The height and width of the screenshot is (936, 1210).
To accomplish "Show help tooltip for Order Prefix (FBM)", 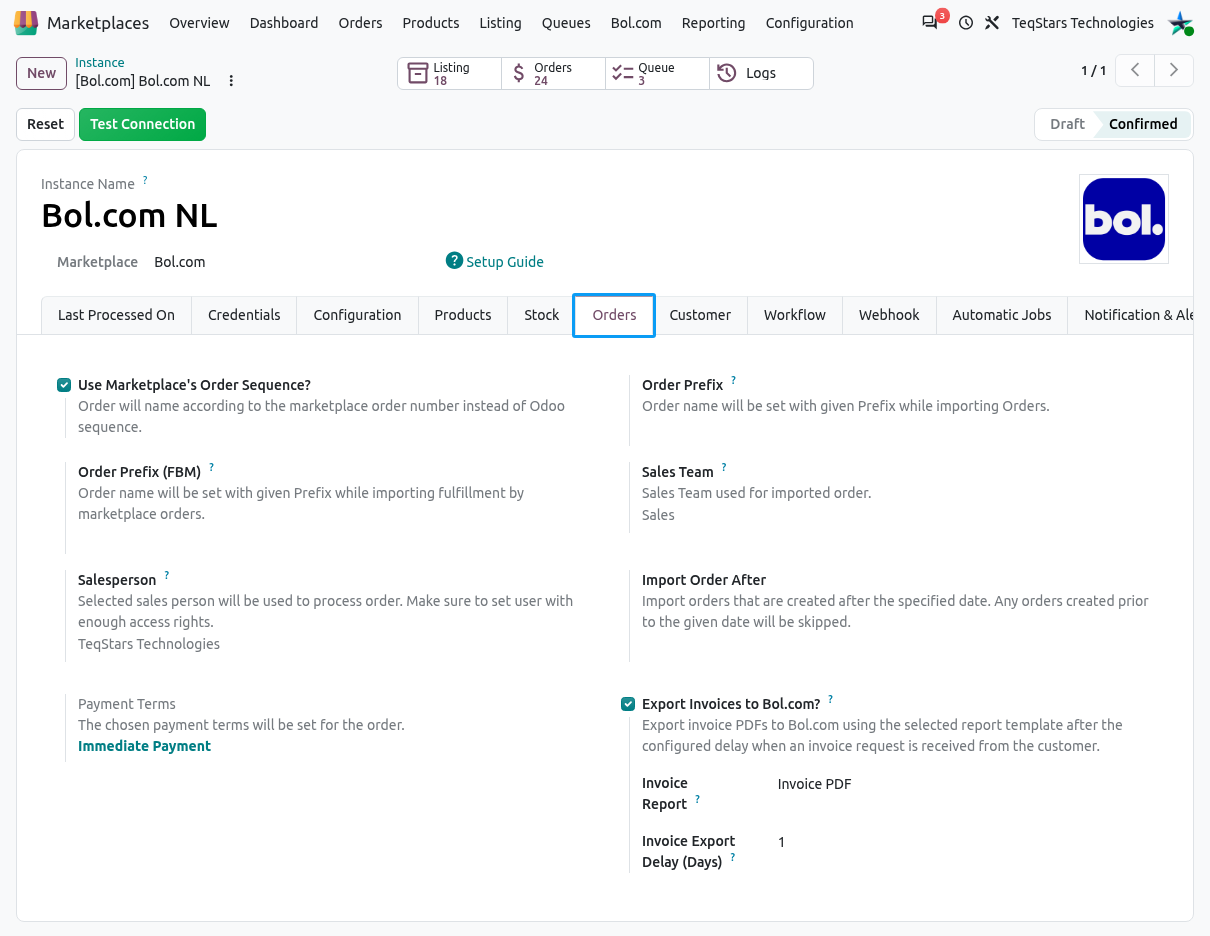I will pos(211,467).
